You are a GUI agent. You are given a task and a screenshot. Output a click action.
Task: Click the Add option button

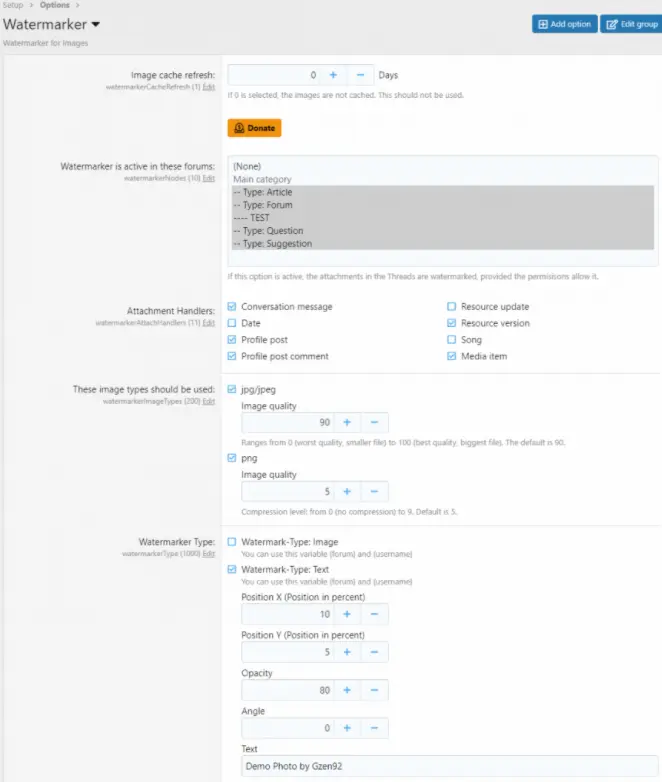565,24
